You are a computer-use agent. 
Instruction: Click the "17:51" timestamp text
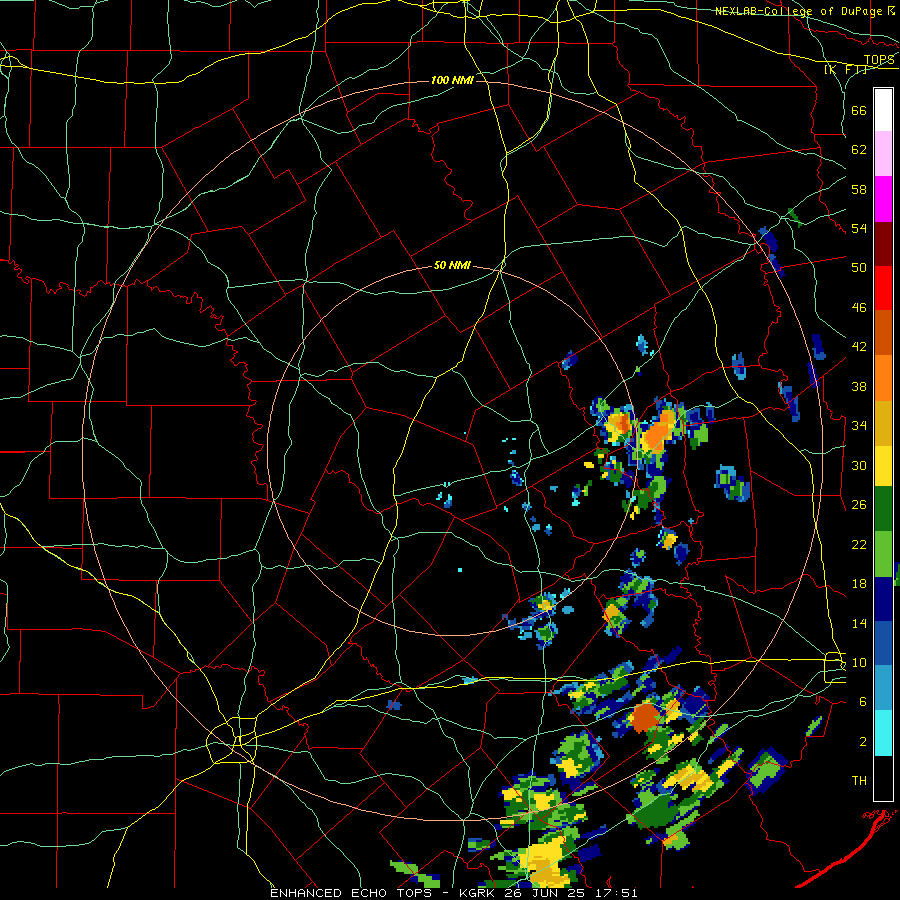coord(617,893)
